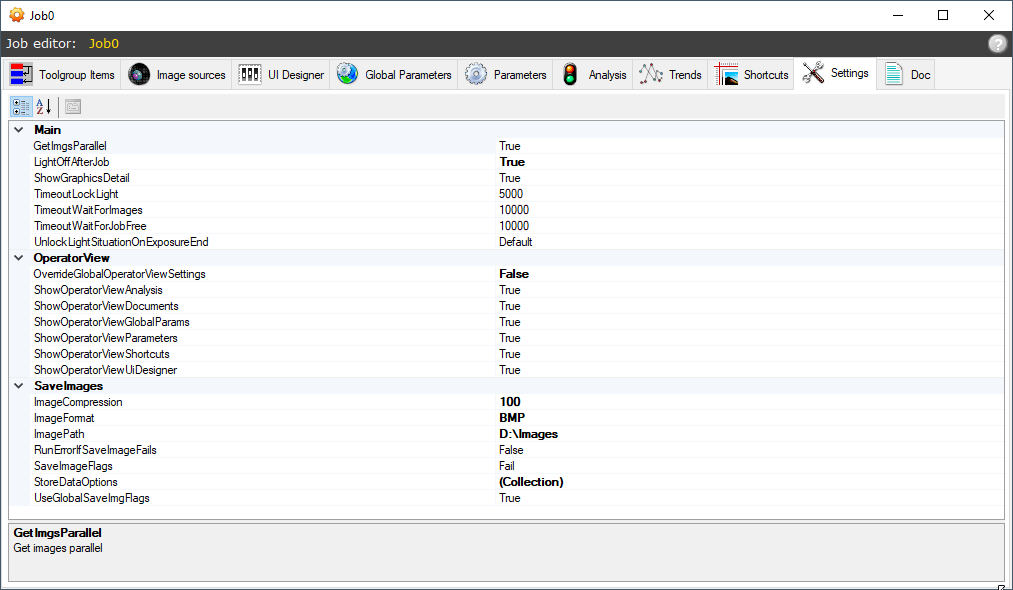Open the Analysis tab
The height and width of the screenshot is (590, 1013).
pos(592,75)
